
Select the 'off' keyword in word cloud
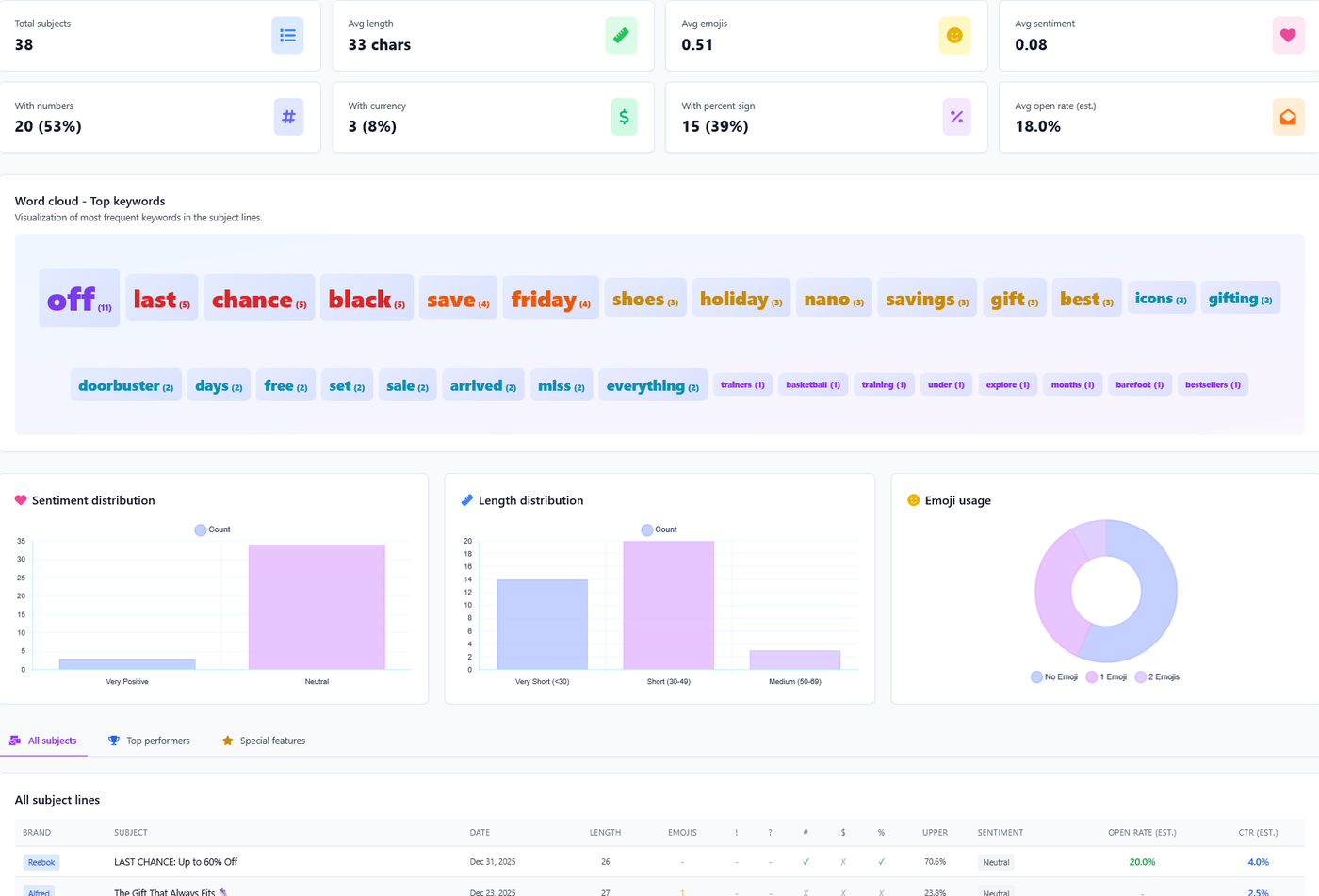tap(79, 299)
